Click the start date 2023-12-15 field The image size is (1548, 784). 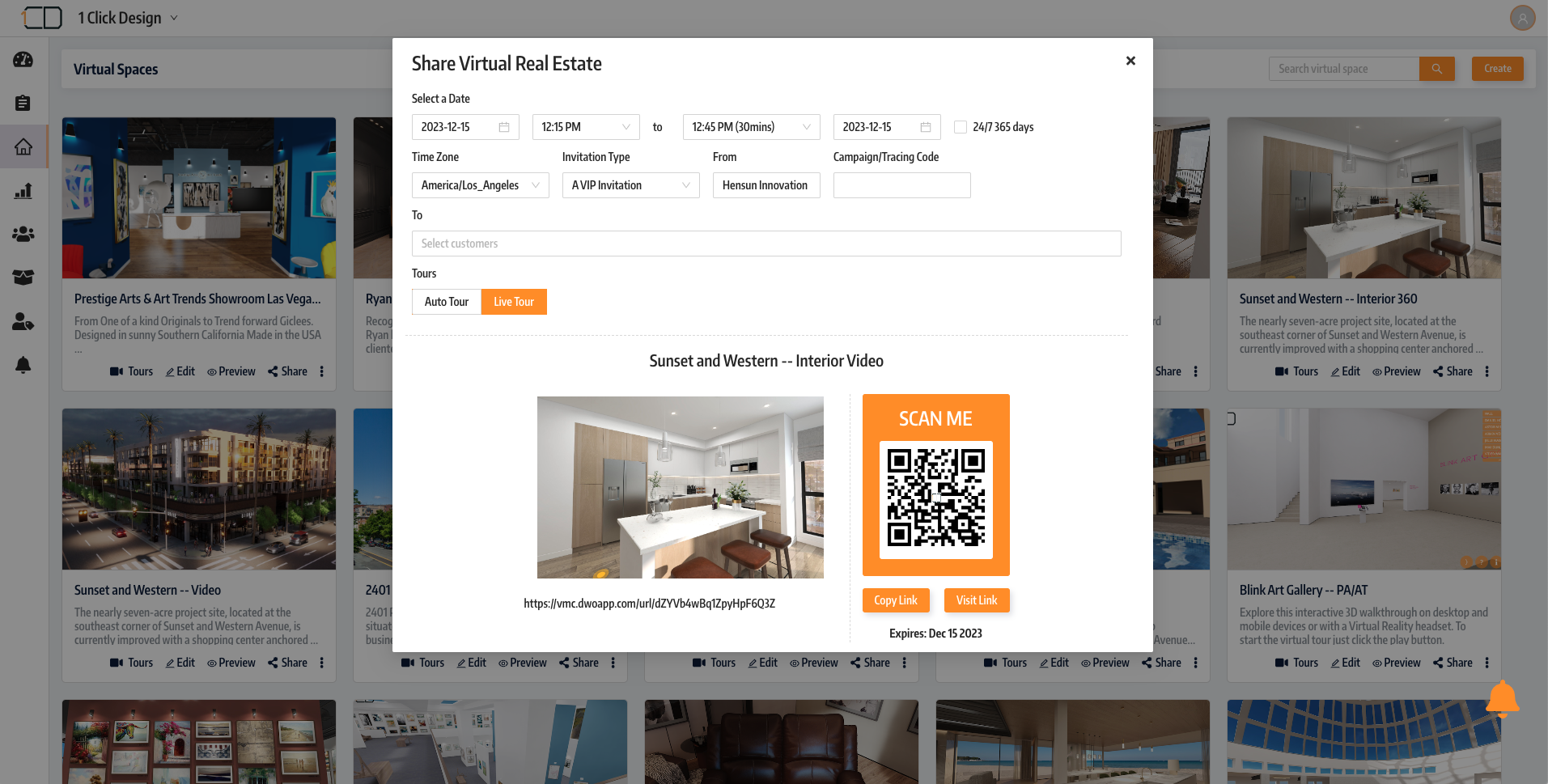465,127
